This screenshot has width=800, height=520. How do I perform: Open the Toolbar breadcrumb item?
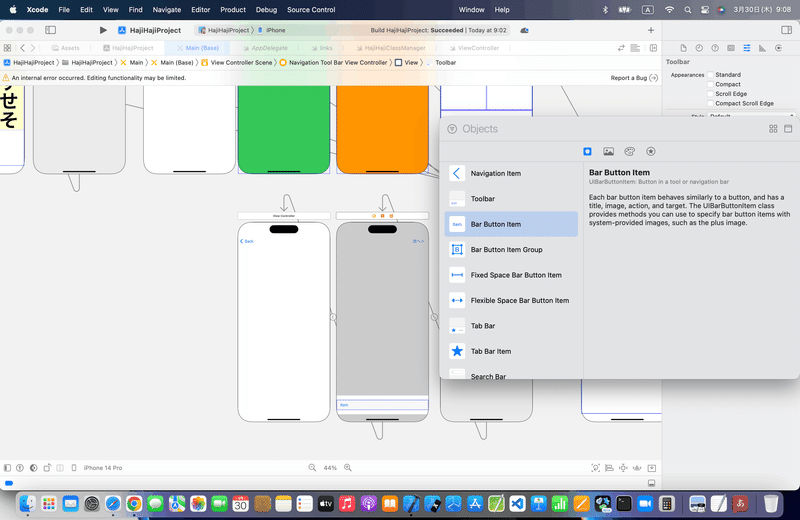pos(441,62)
